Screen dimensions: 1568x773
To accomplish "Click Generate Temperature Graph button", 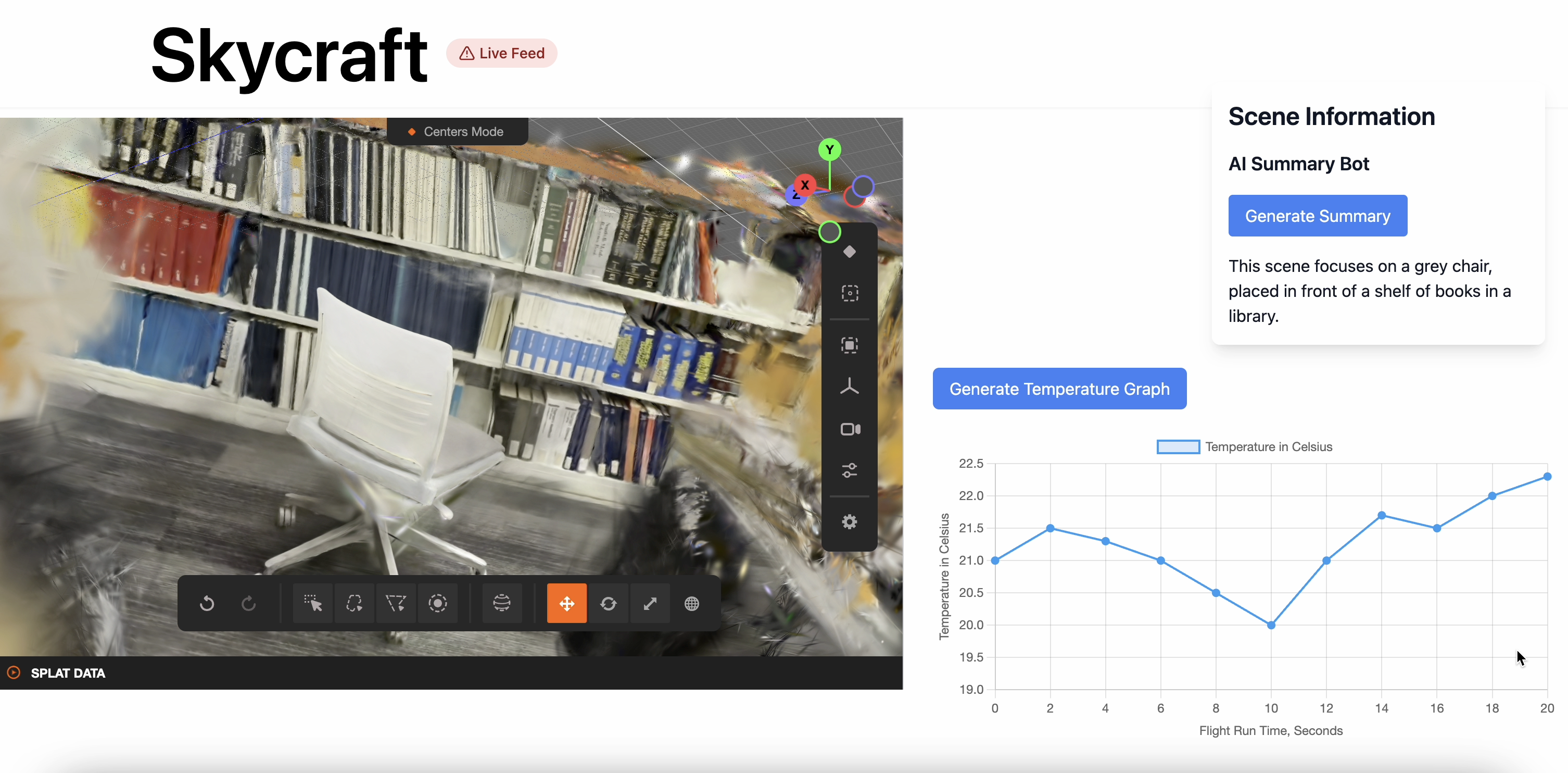I will 1060,389.
